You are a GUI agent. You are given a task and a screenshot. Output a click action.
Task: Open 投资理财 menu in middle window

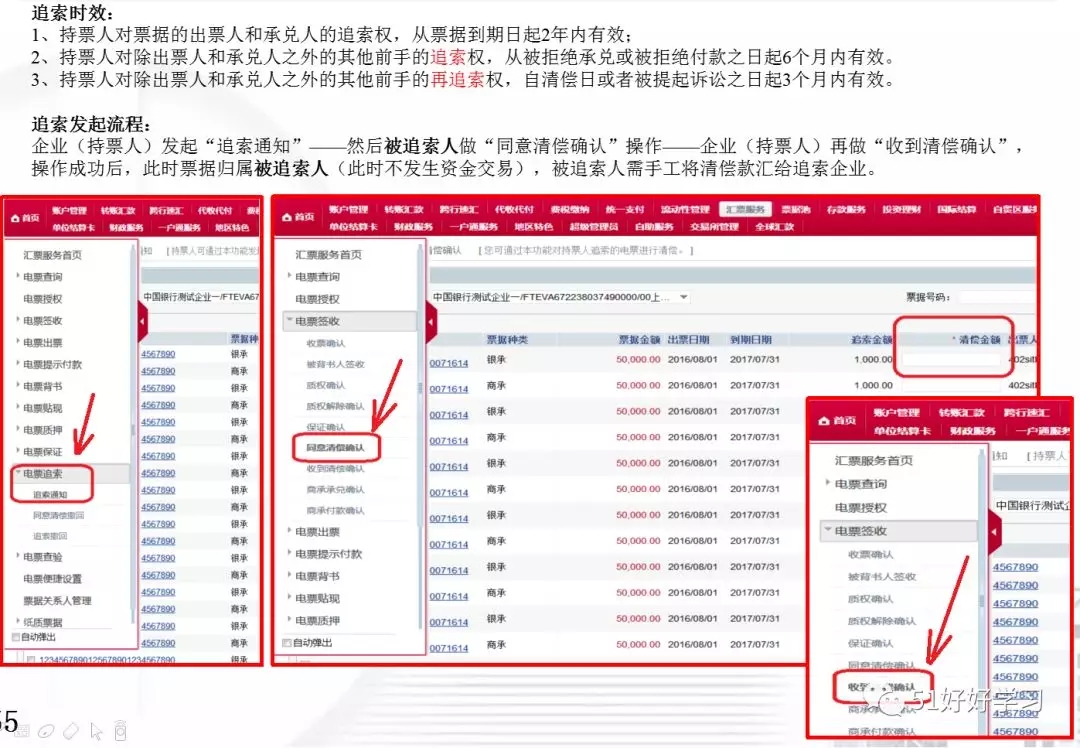(x=902, y=209)
